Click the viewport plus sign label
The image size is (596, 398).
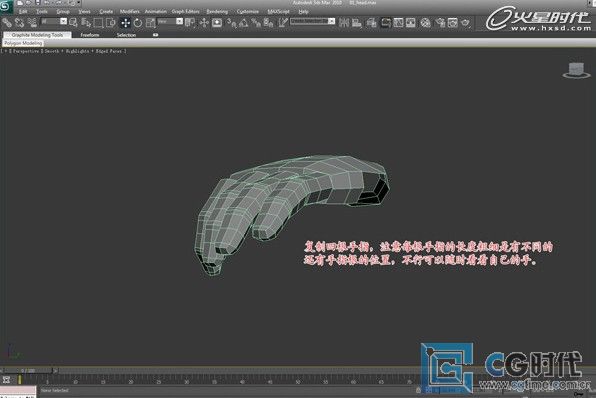pos(6,51)
